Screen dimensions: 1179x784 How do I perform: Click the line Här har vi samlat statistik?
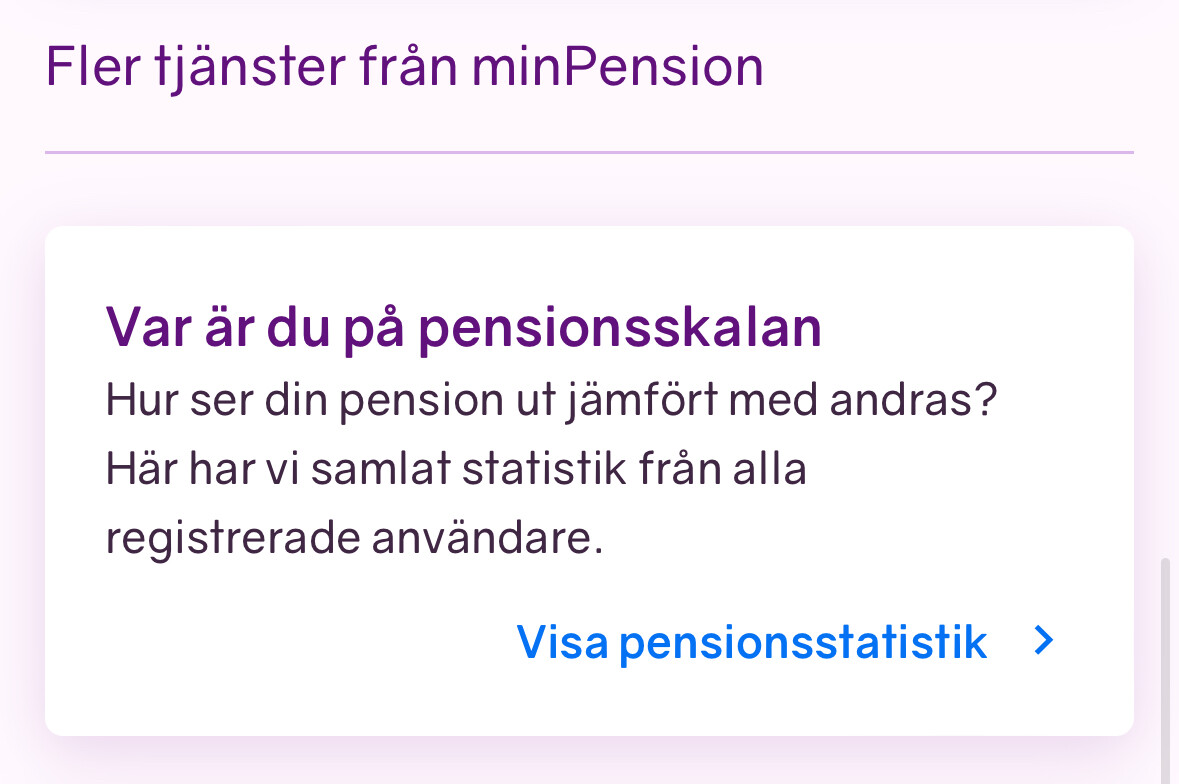[x=455, y=470]
